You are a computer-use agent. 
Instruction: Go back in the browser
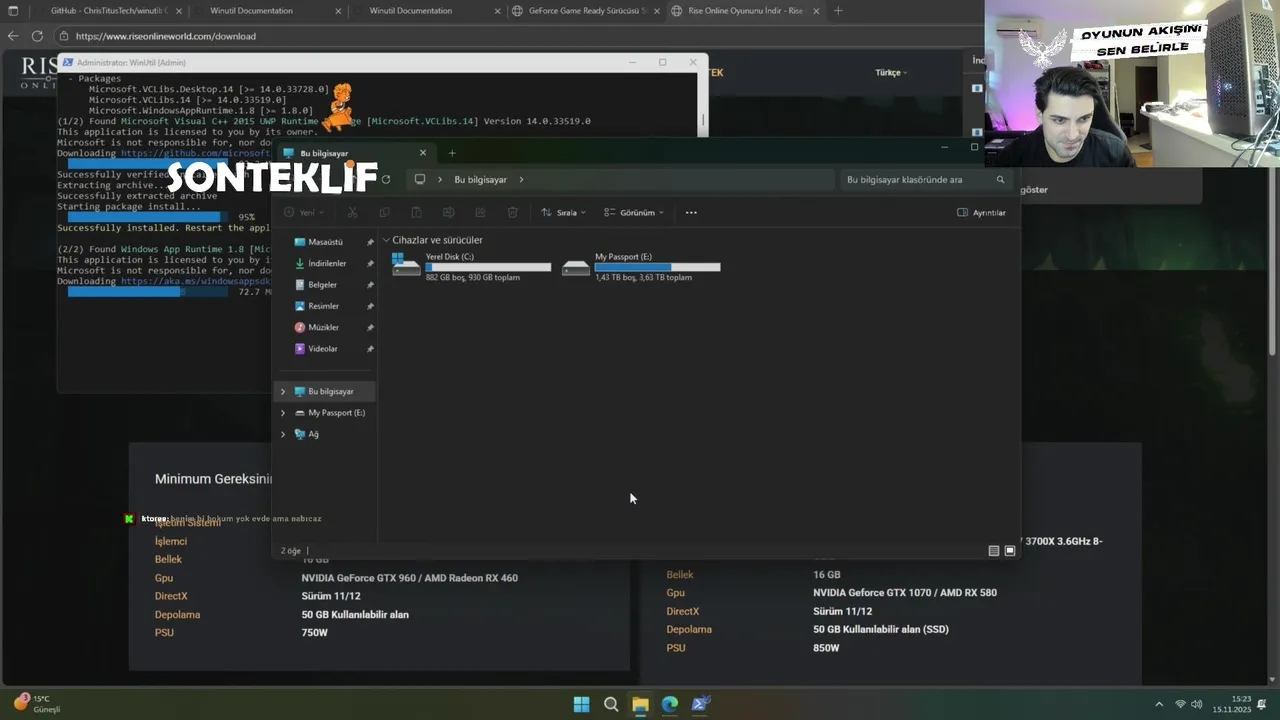click(12, 36)
